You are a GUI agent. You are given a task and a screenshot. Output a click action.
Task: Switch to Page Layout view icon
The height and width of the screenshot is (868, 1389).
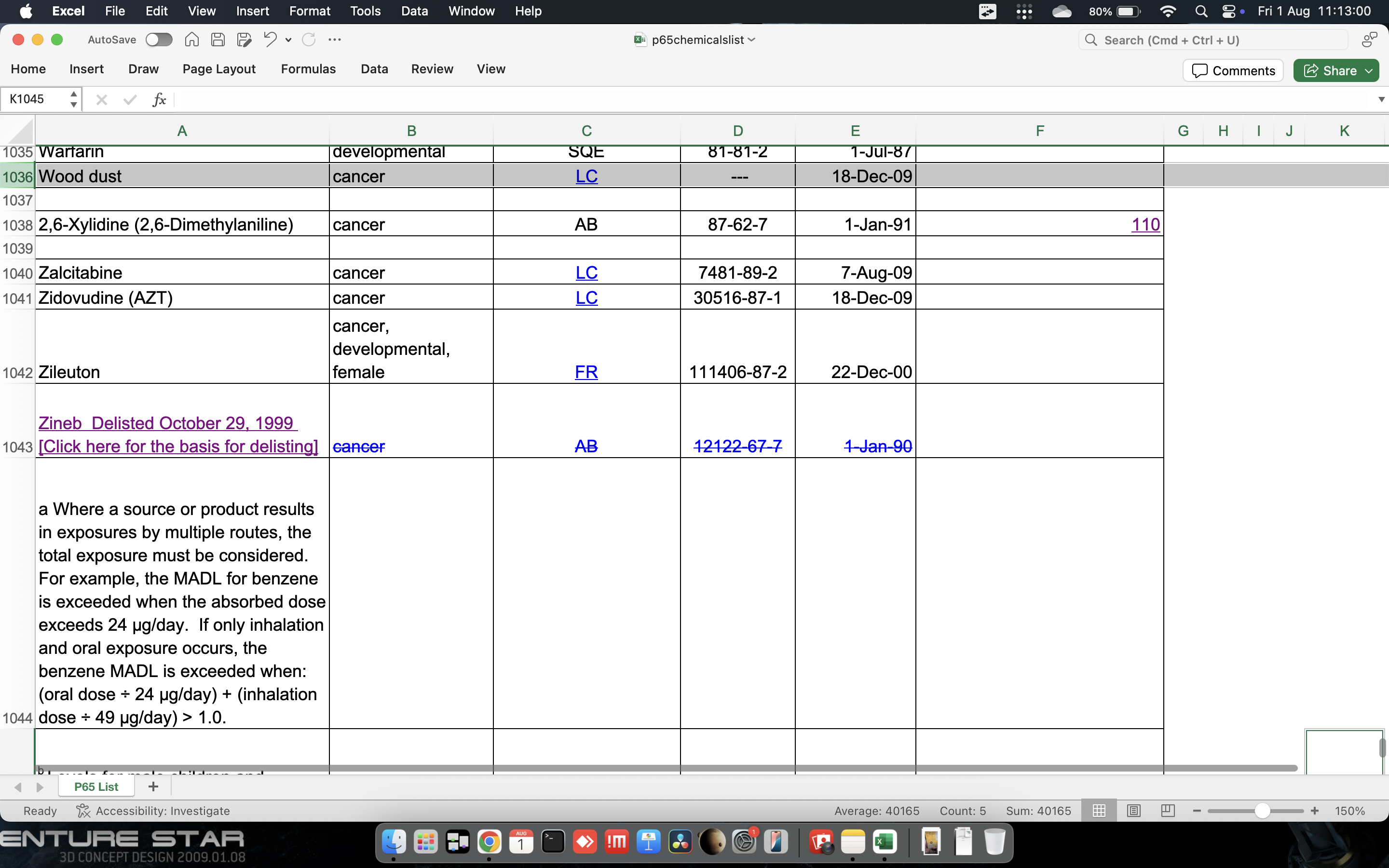[x=1133, y=811]
